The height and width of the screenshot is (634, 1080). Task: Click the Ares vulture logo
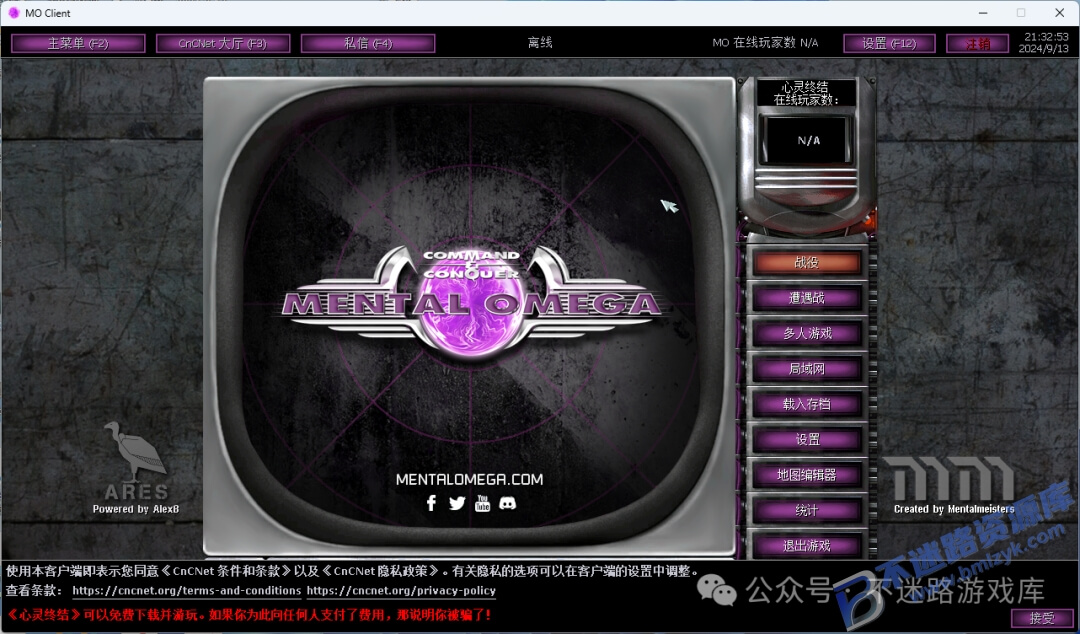tap(135, 451)
